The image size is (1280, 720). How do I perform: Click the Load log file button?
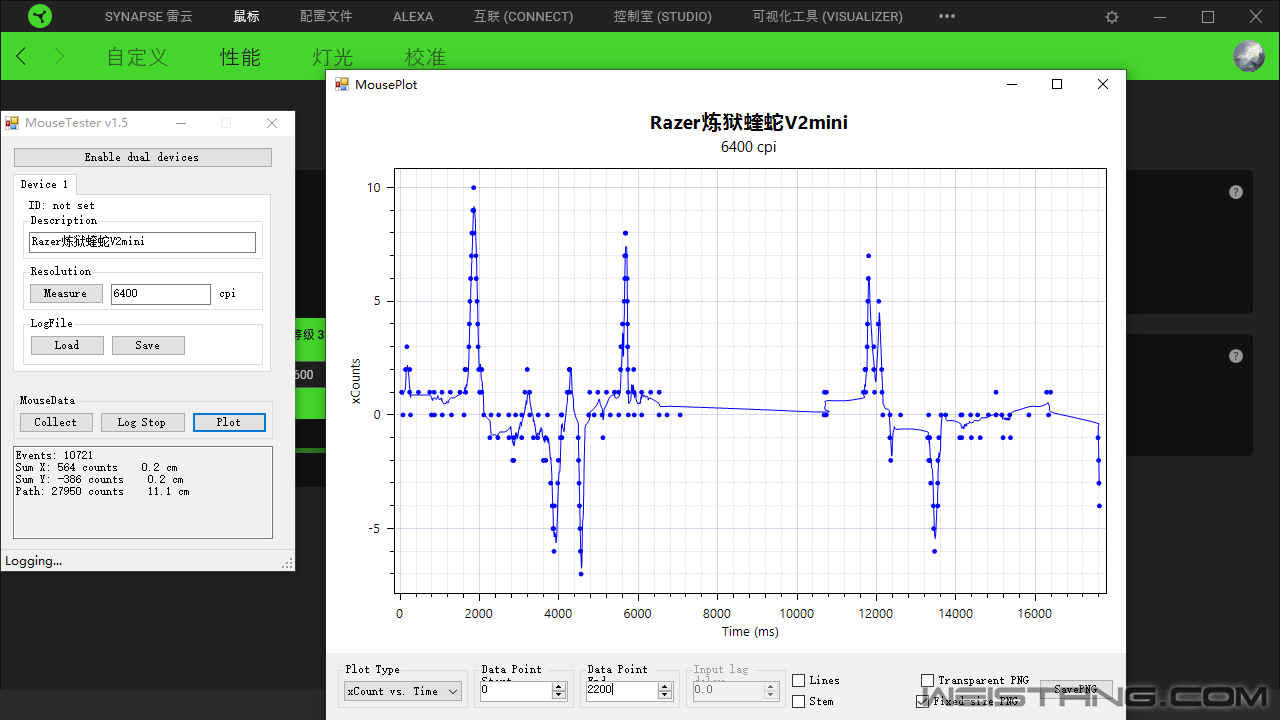pyautogui.click(x=67, y=345)
